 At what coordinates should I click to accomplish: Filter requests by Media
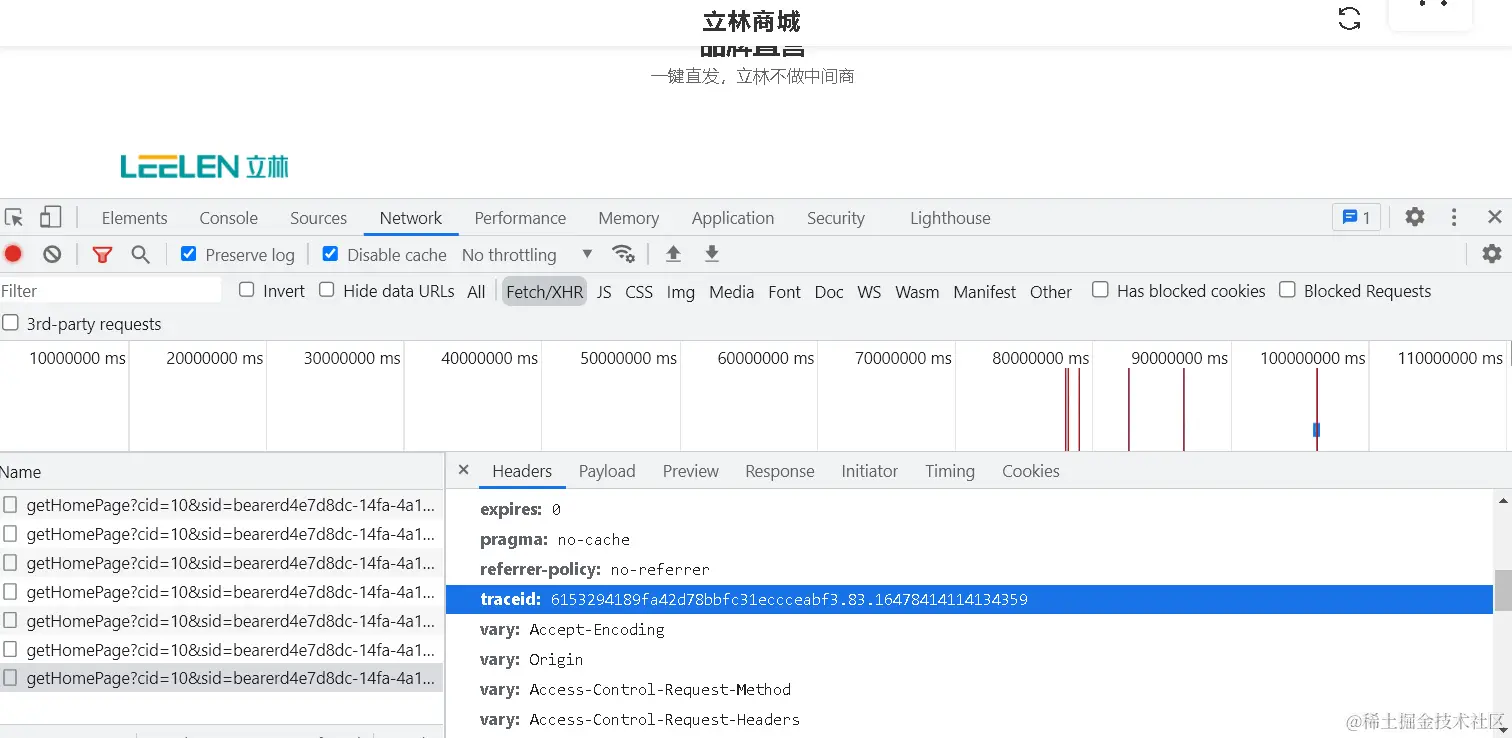coord(731,291)
